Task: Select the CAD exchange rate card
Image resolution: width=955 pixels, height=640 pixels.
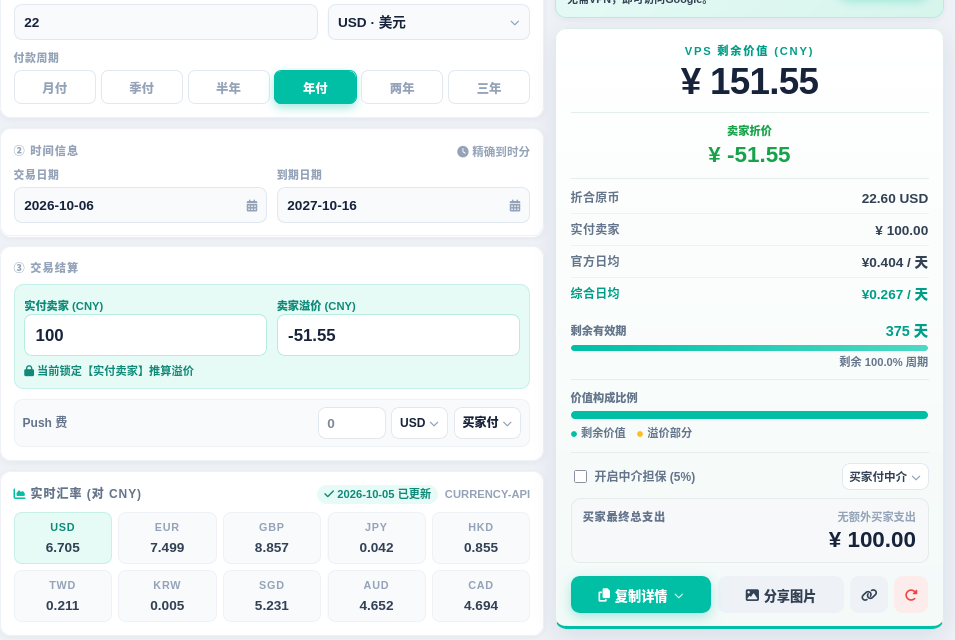Action: point(481,596)
